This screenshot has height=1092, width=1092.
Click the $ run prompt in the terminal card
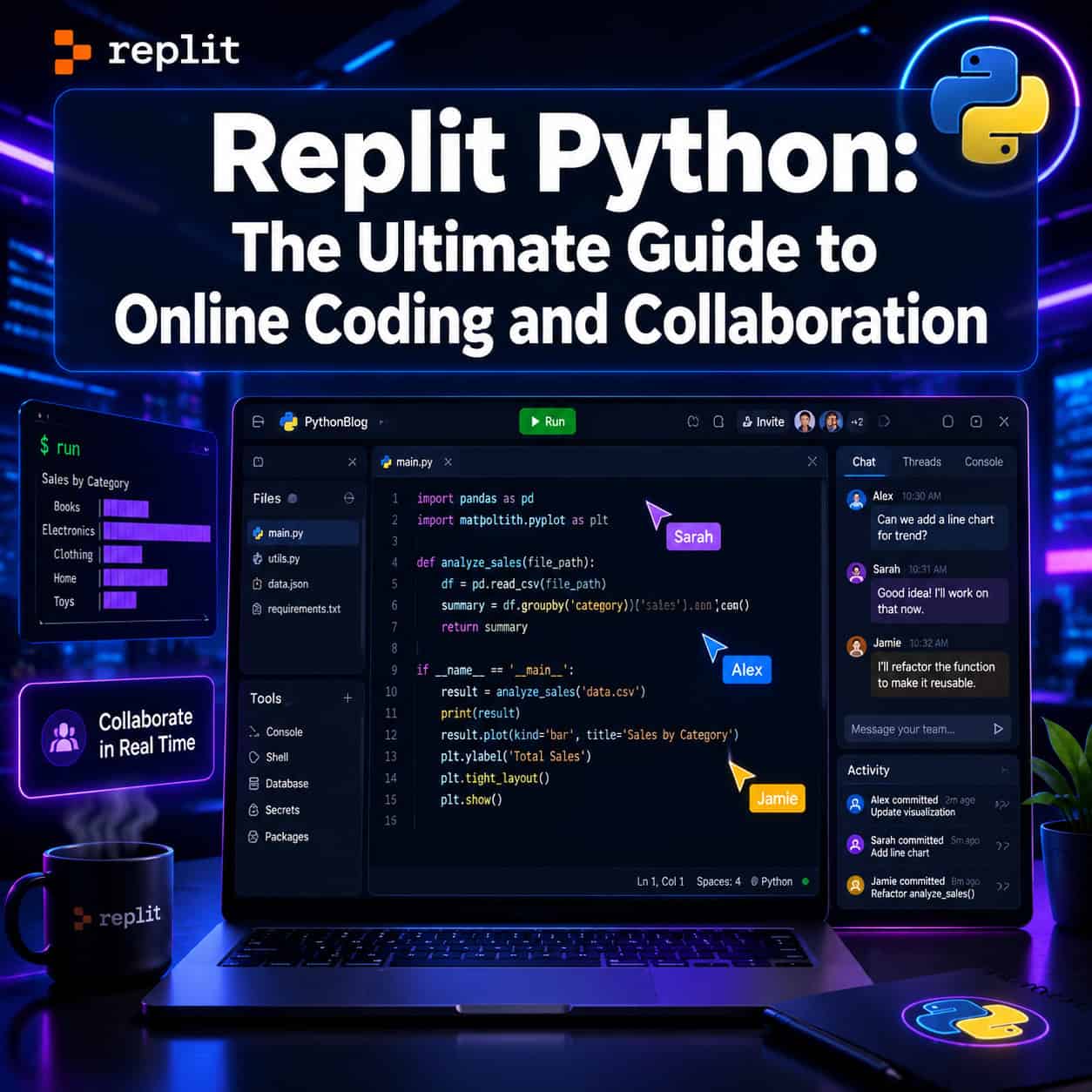tap(59, 448)
